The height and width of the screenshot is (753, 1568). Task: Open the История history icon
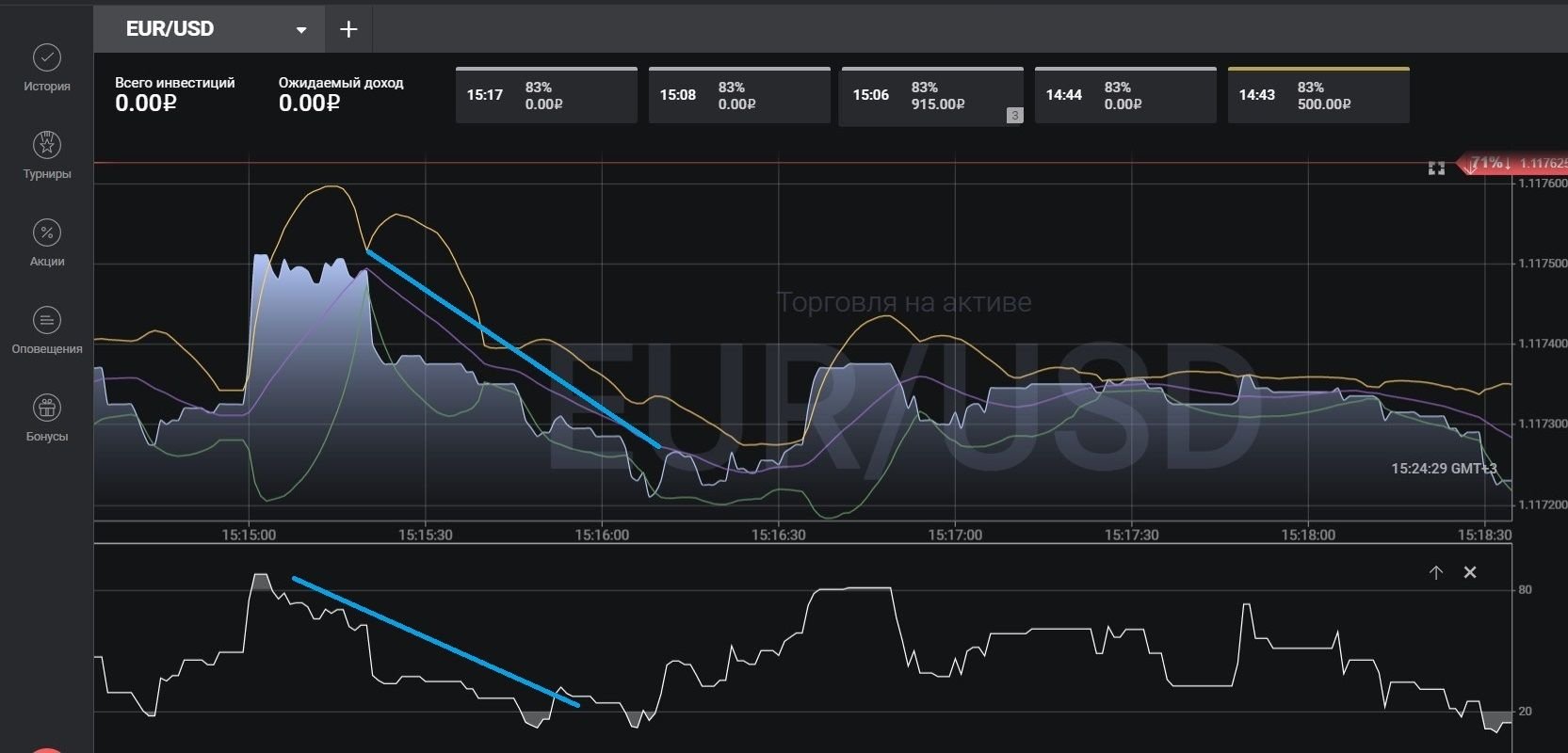[47, 58]
